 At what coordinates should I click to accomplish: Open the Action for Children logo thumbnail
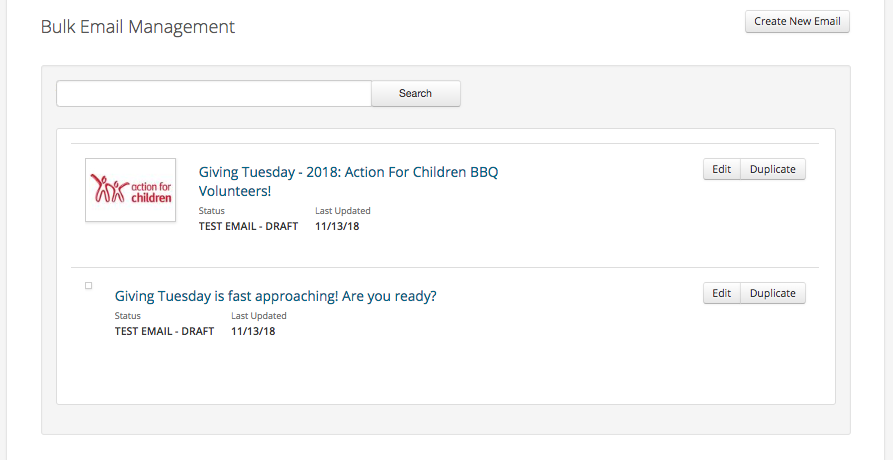(130, 190)
